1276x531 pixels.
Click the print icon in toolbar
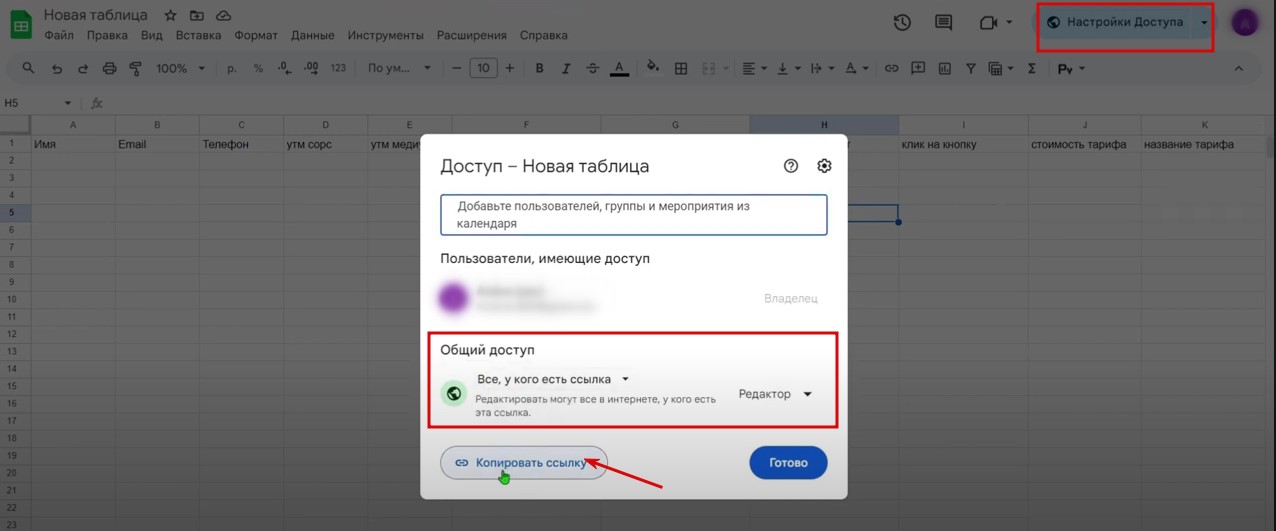[110, 68]
